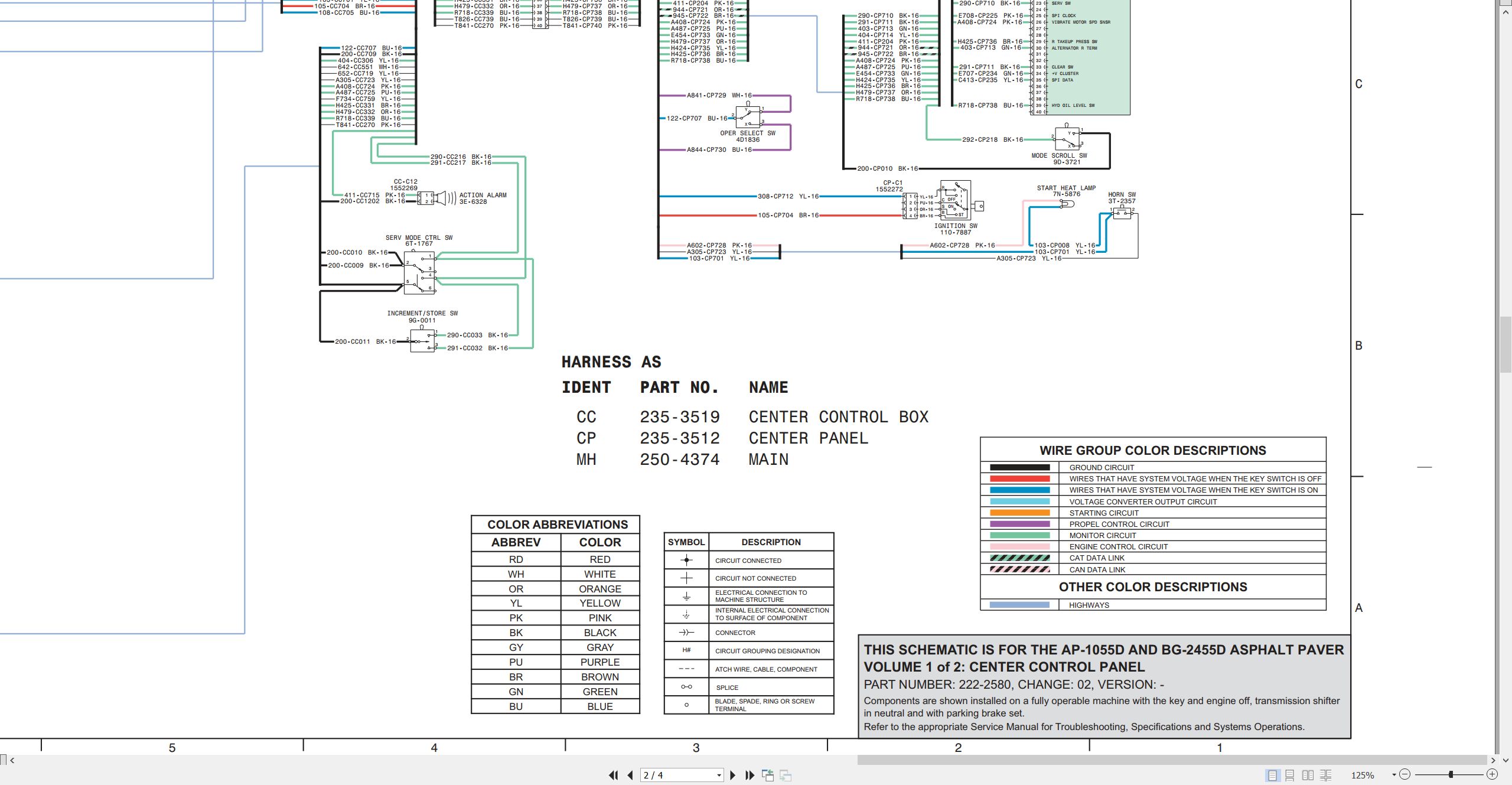The image size is (1512, 785).
Task: Click the 'HARNESS AS' heading text
Action: click(611, 362)
